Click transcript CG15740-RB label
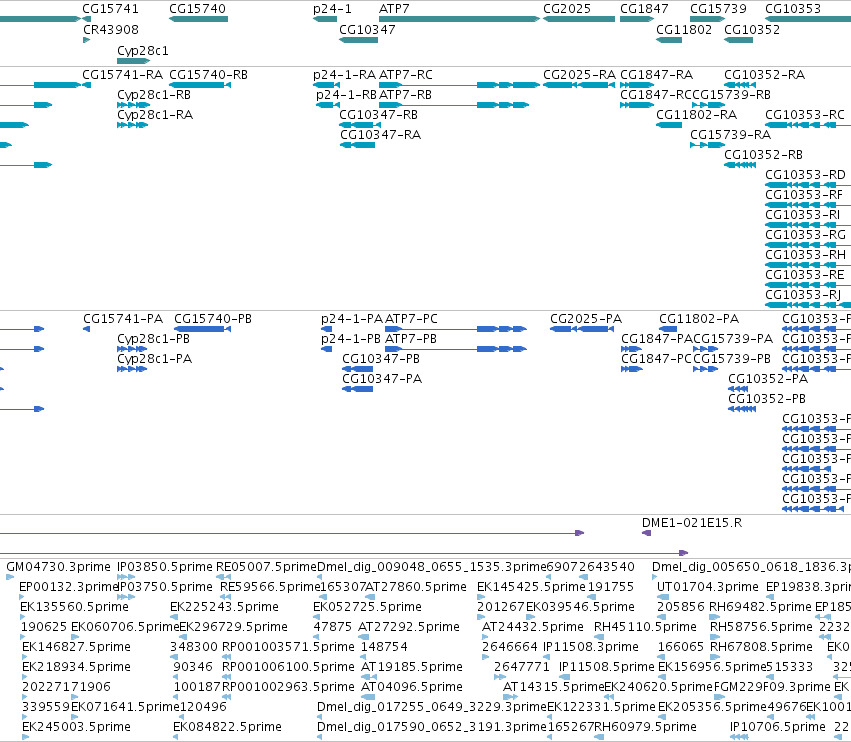 click(208, 75)
